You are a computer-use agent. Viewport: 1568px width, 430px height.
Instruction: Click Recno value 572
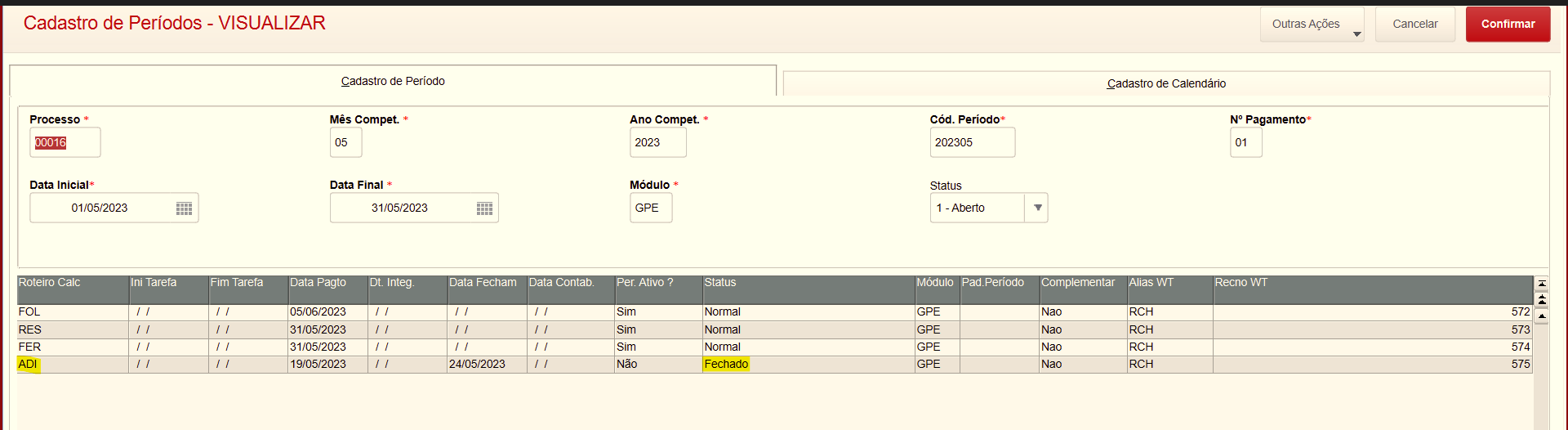pyautogui.click(x=1521, y=311)
